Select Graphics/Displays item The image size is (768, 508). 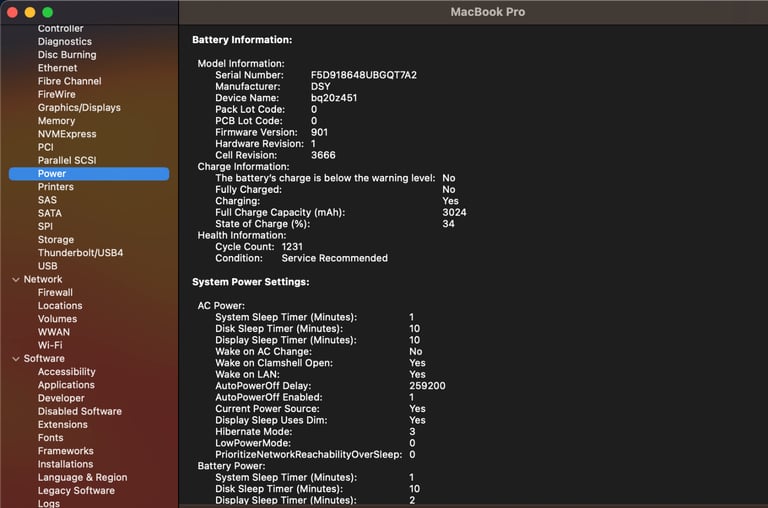coord(79,108)
